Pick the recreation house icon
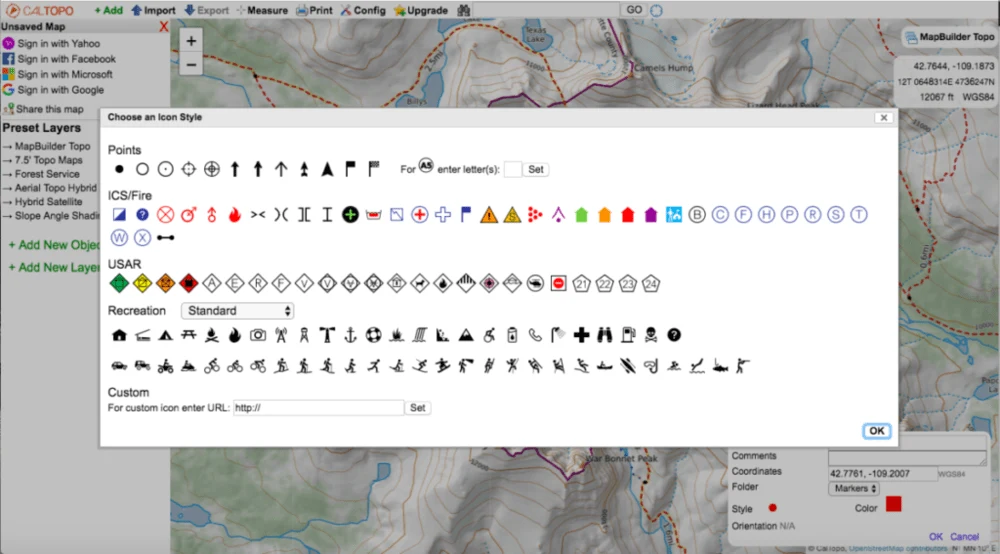Screen dimensions: 1000x554 point(119,335)
